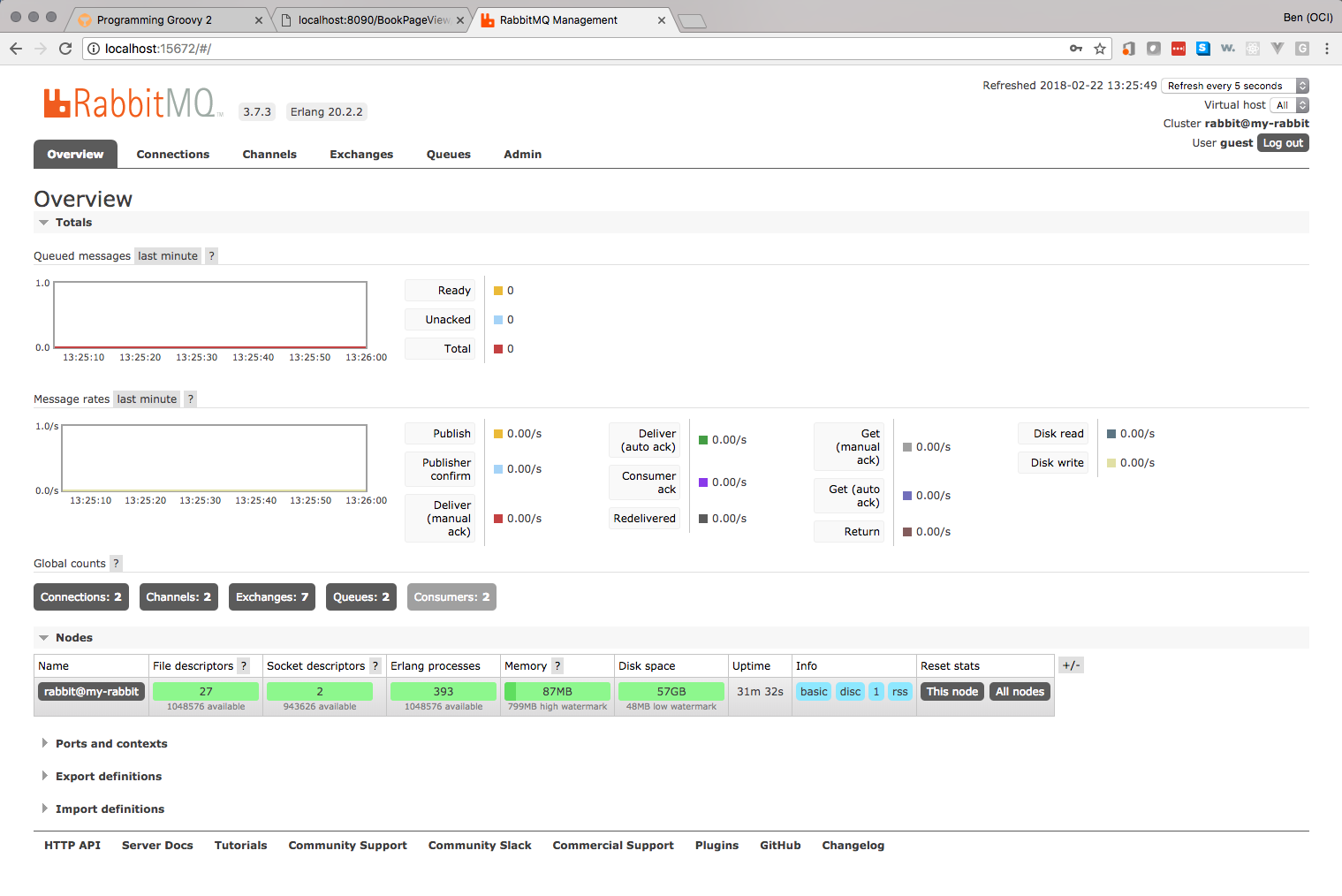This screenshot has width=1342, height=896.
Task: Expand Import definitions section
Action: pyautogui.click(x=102, y=809)
